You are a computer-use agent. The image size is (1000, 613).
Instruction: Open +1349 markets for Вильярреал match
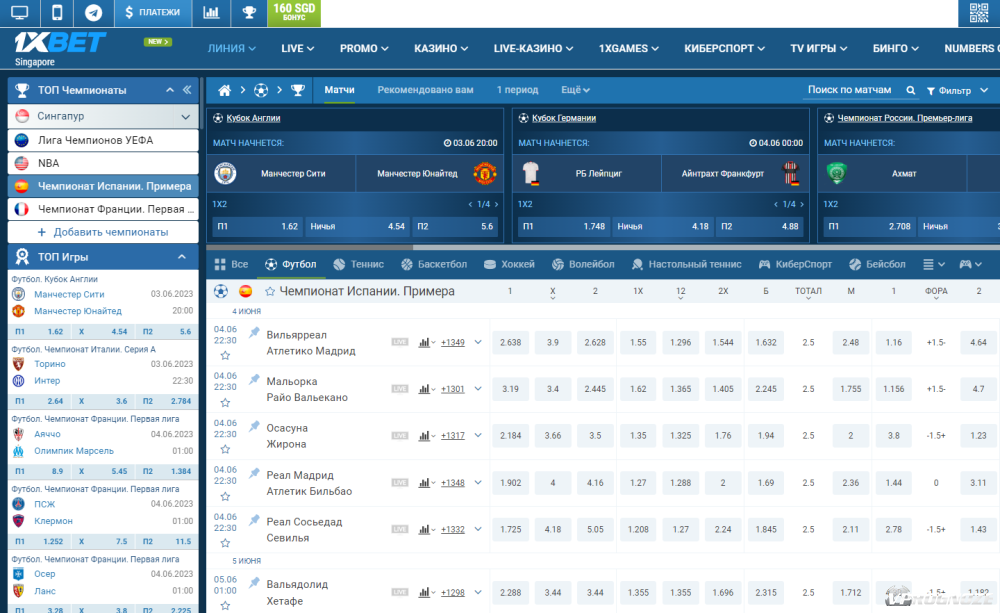[x=453, y=343]
